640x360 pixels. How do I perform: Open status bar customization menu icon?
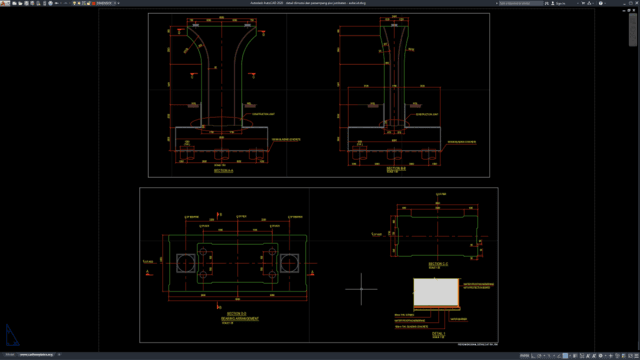point(636,356)
